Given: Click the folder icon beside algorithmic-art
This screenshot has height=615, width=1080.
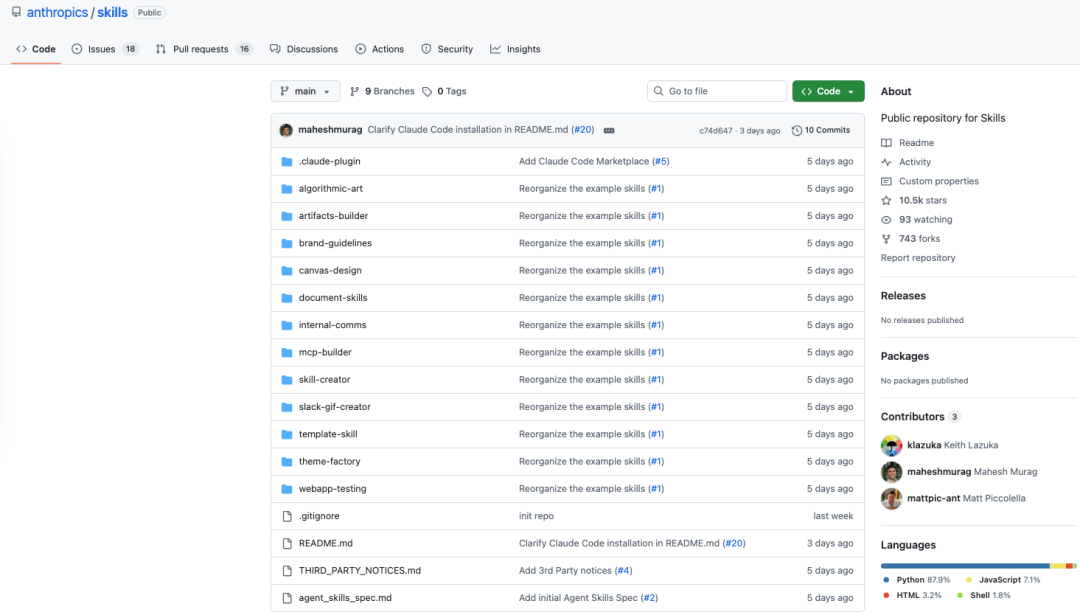Looking at the screenshot, I should [287, 189].
